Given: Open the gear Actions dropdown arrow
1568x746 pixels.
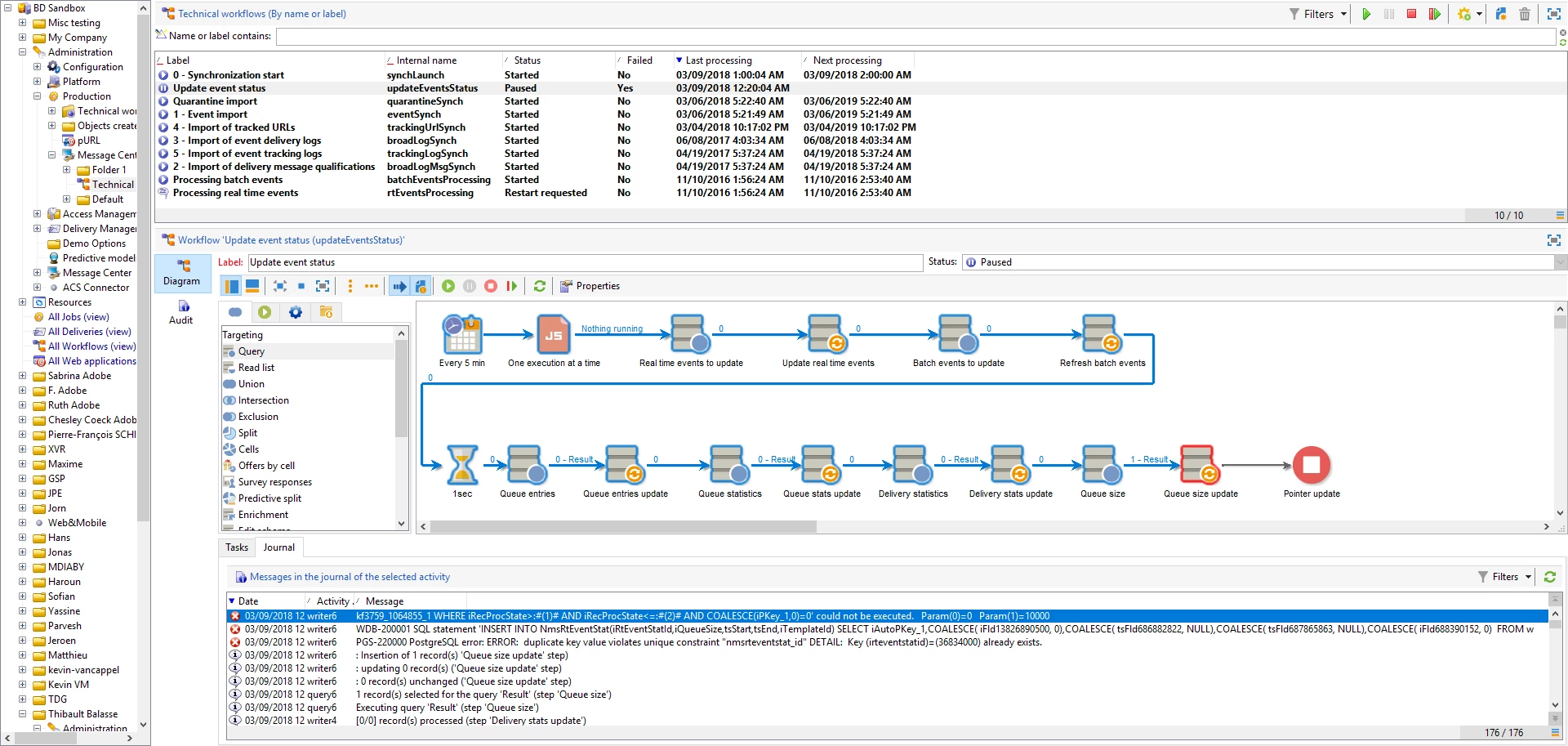Looking at the screenshot, I should pos(1479,14).
